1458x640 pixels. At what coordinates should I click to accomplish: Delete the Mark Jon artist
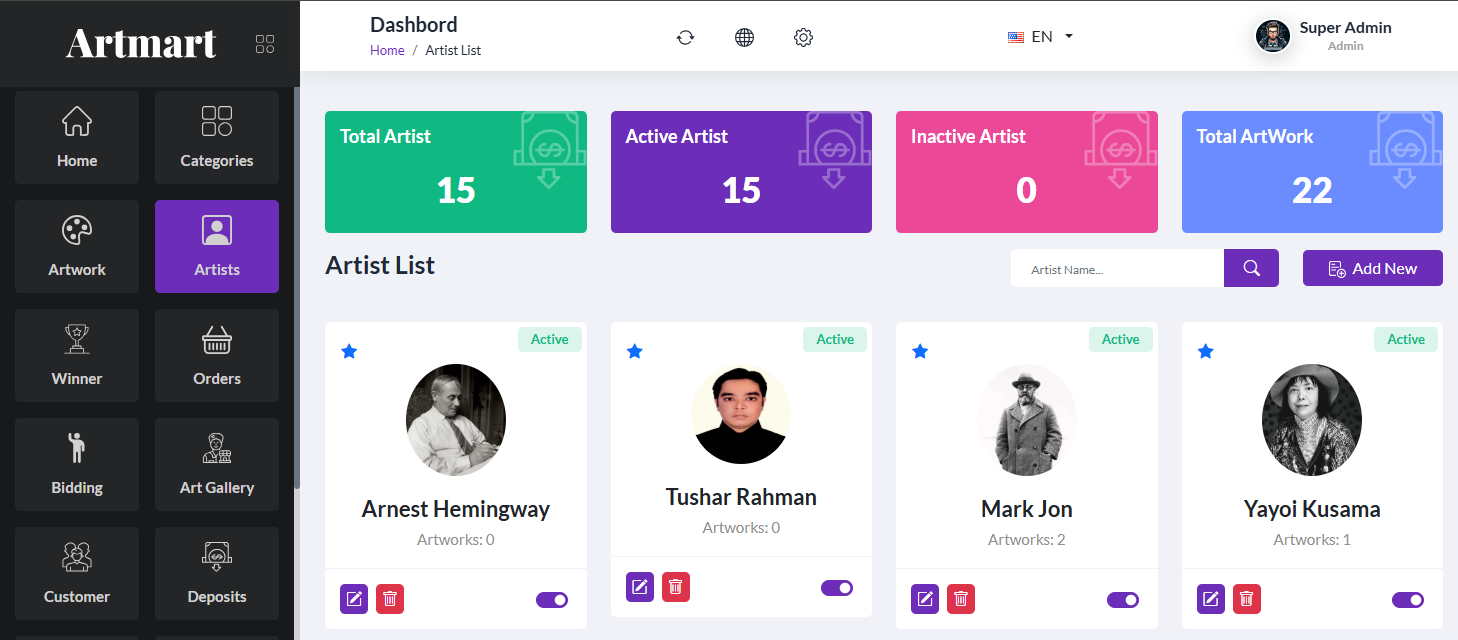click(961, 599)
